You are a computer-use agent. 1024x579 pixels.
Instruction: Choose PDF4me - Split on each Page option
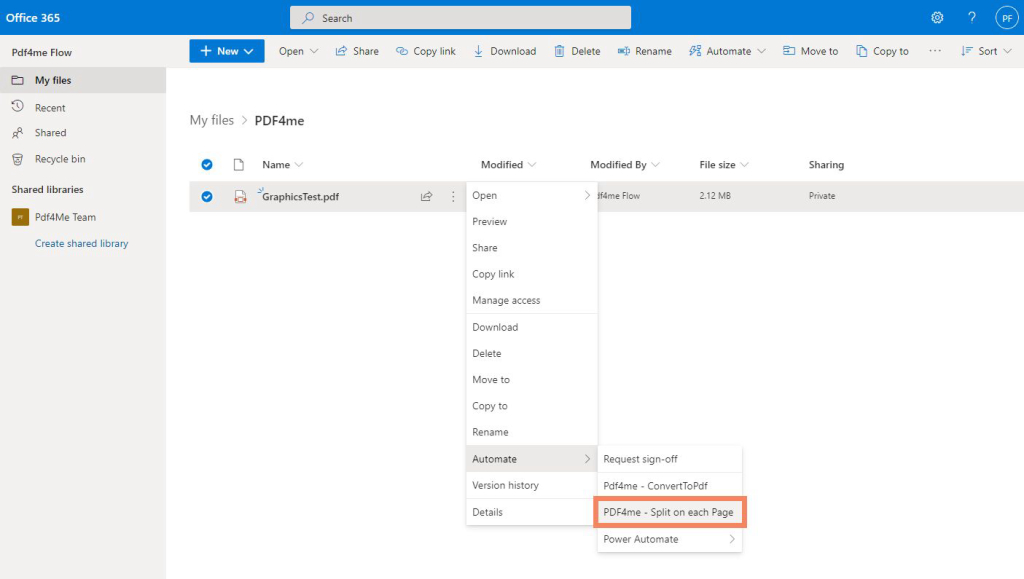pos(670,512)
